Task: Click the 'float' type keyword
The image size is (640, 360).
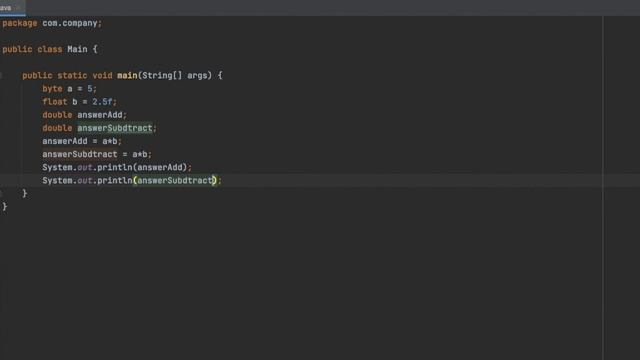Action: (55, 102)
